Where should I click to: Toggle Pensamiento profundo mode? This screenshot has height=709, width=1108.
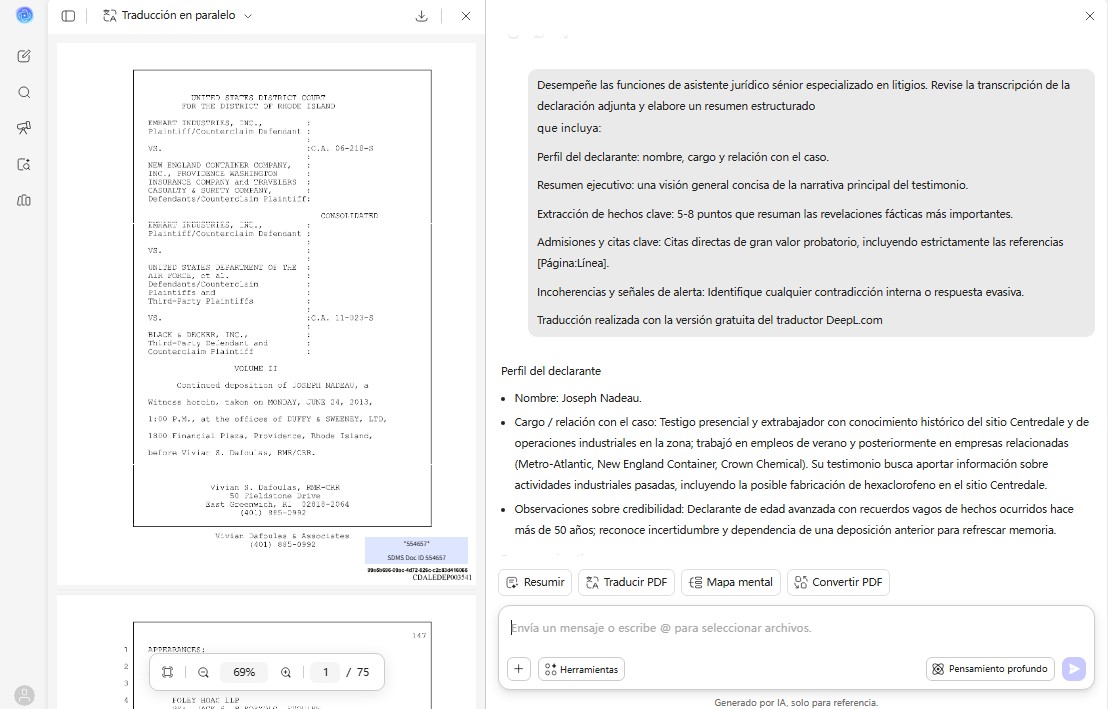[990, 669]
